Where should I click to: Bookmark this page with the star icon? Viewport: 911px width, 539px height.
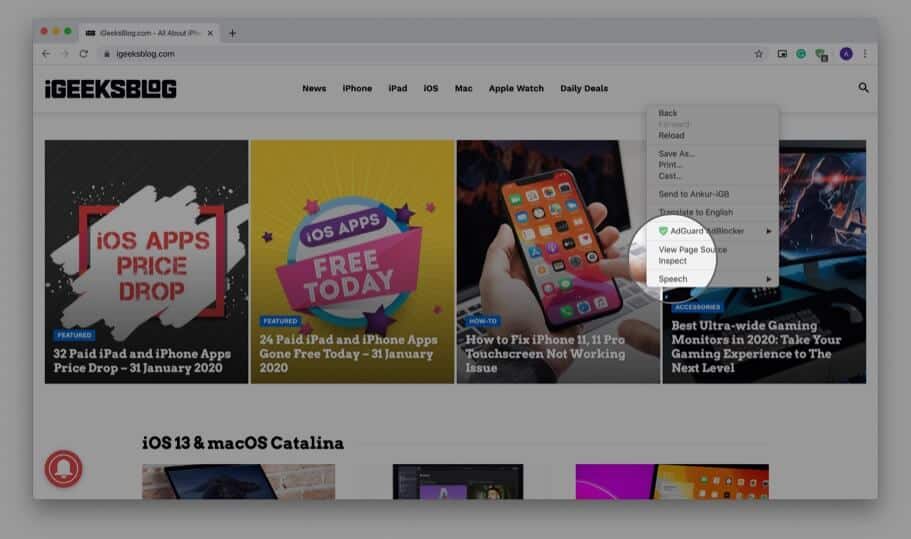(x=758, y=53)
